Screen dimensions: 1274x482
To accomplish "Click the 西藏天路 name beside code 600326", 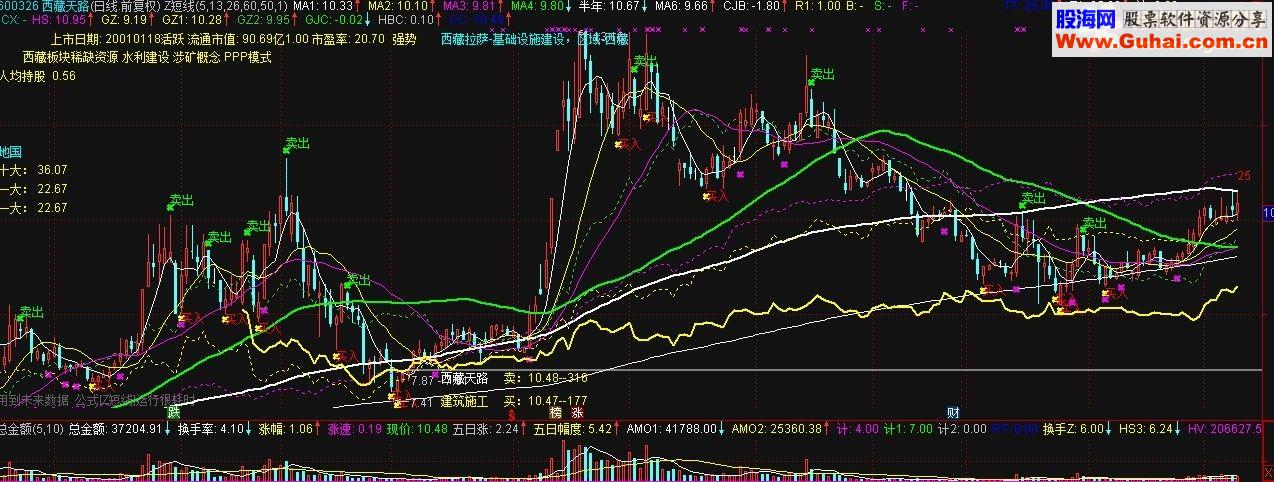I will (x=66, y=6).
